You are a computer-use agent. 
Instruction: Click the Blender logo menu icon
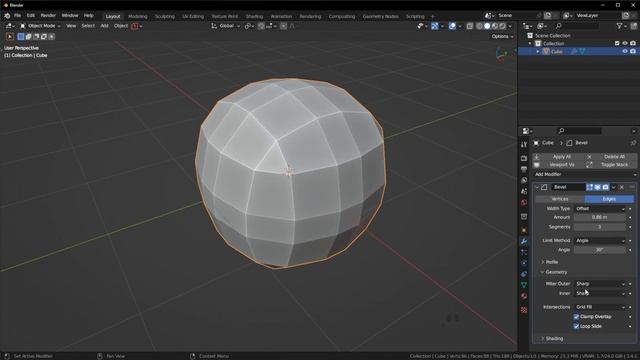click(x=7, y=16)
